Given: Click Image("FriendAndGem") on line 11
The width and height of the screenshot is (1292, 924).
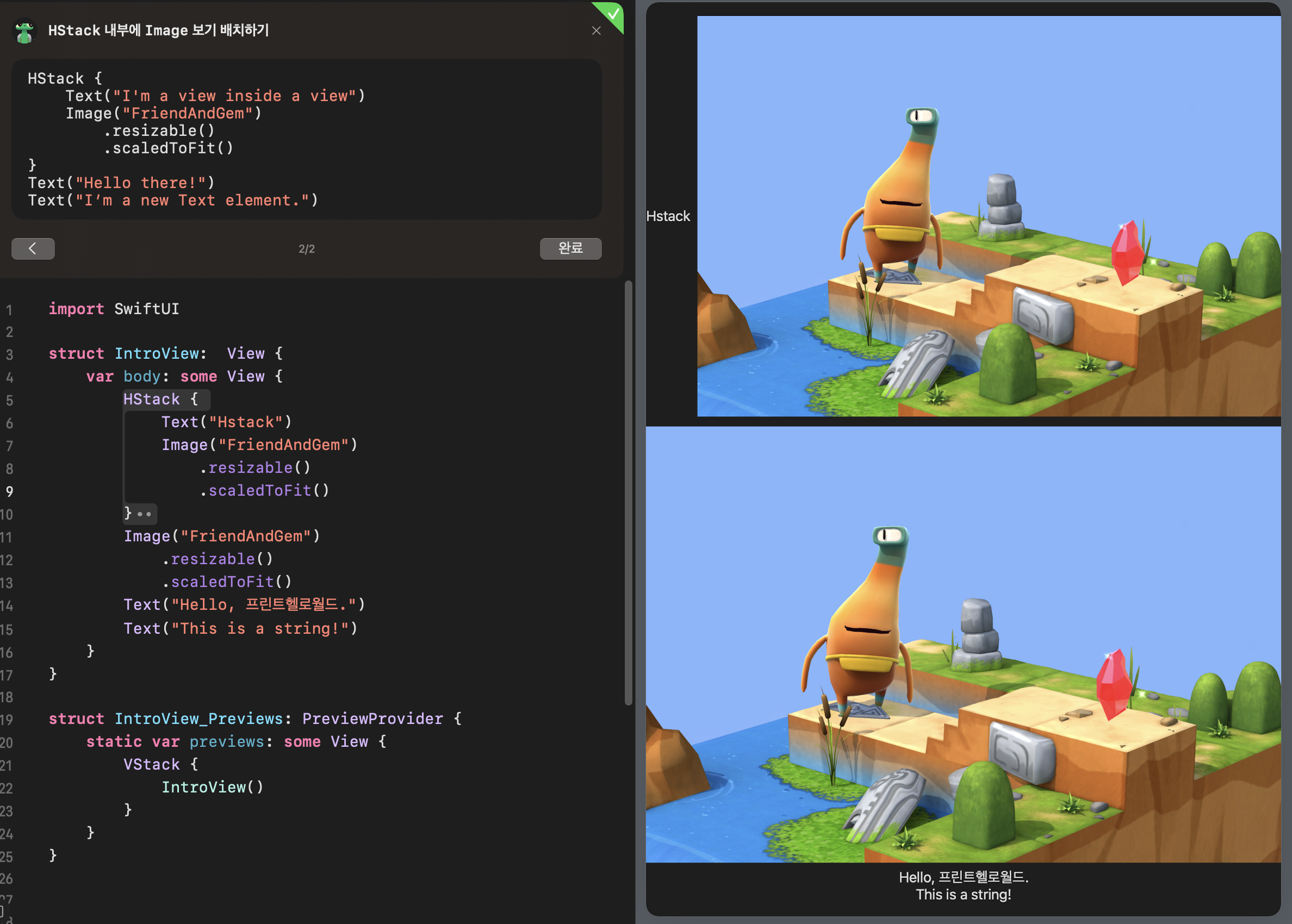Looking at the screenshot, I should [222, 536].
